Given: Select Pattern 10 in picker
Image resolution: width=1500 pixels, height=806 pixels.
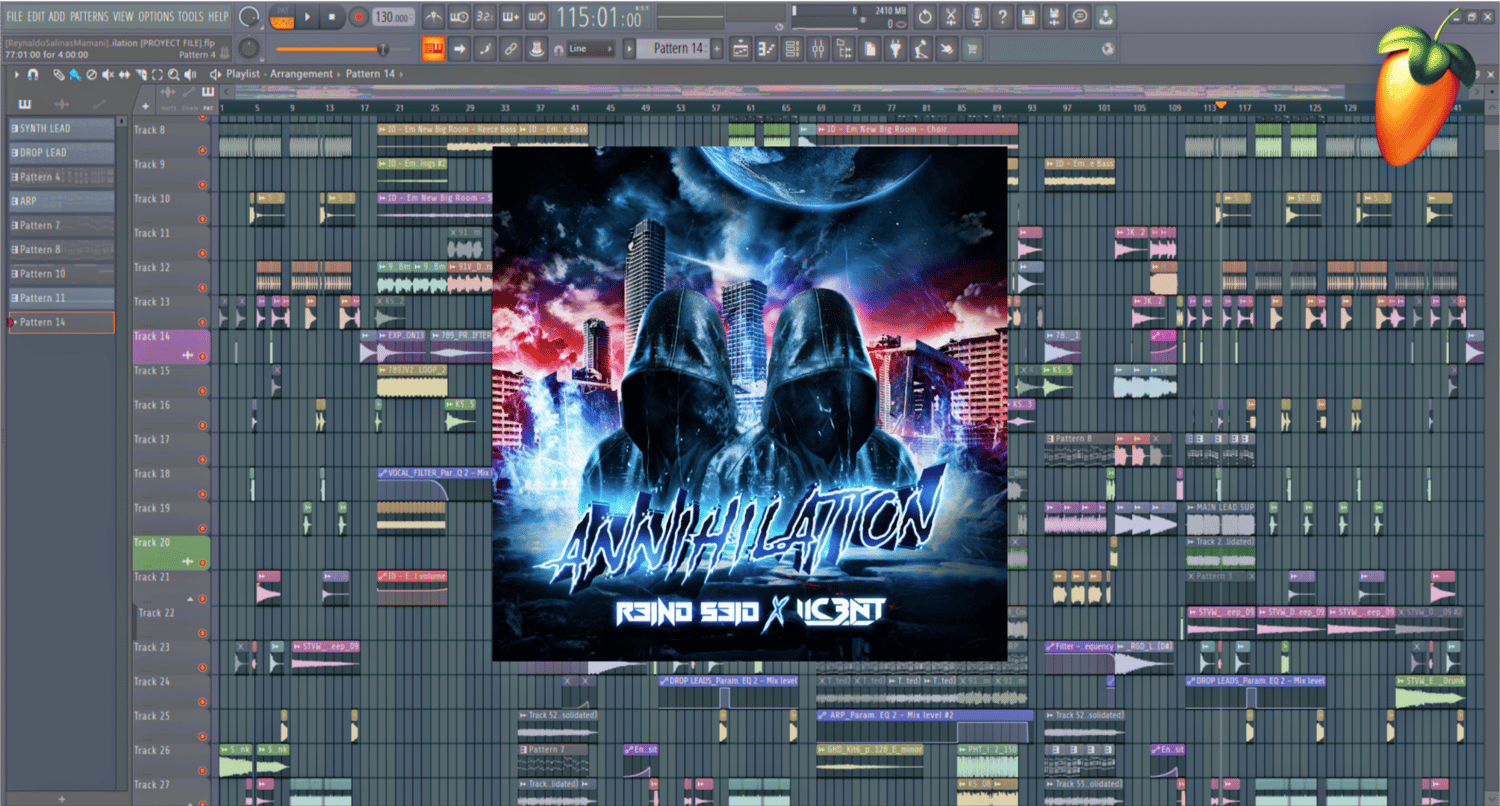Looking at the screenshot, I should pos(62,273).
